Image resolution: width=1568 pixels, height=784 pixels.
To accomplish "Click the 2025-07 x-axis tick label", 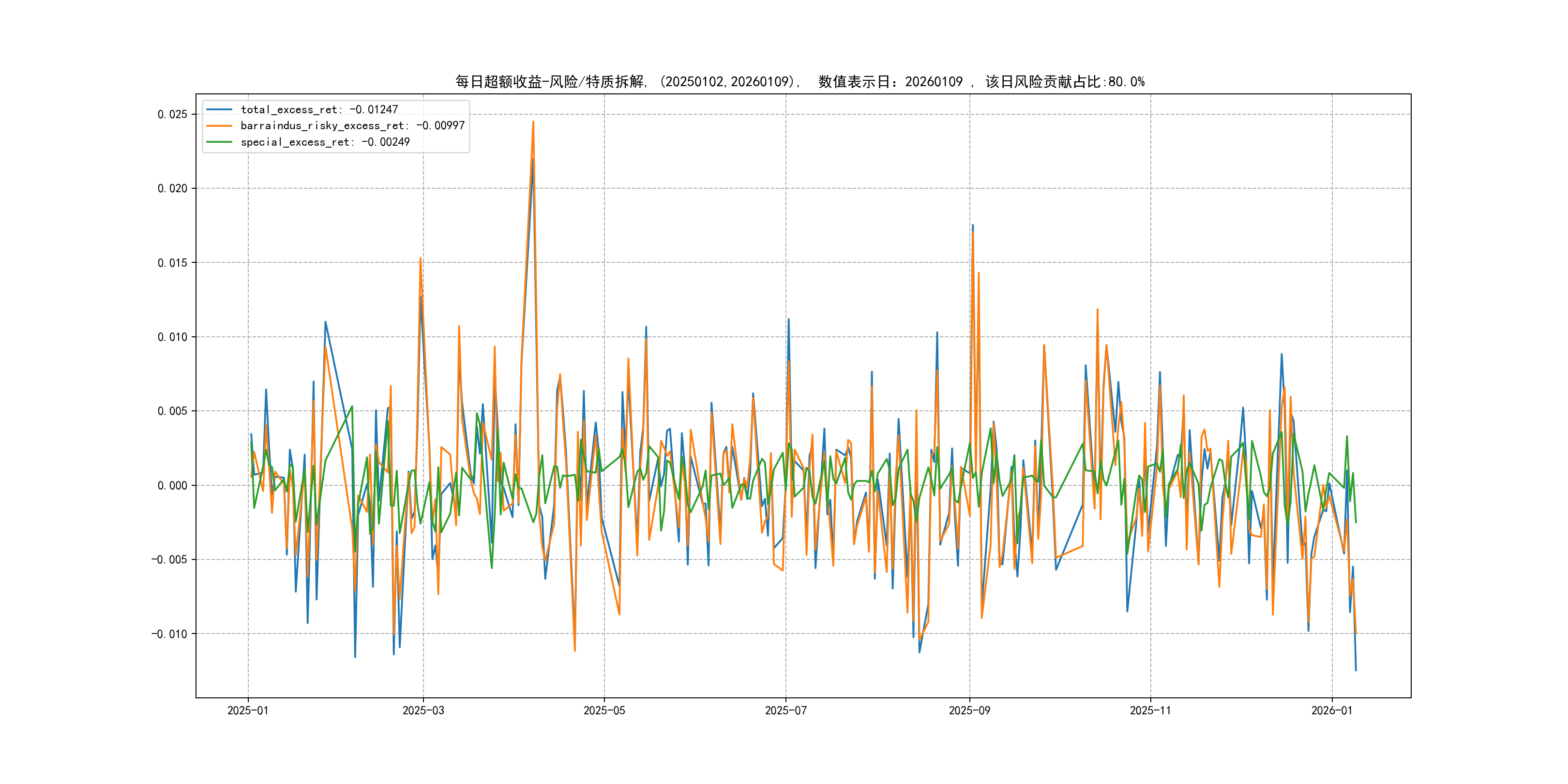I will coord(785,710).
